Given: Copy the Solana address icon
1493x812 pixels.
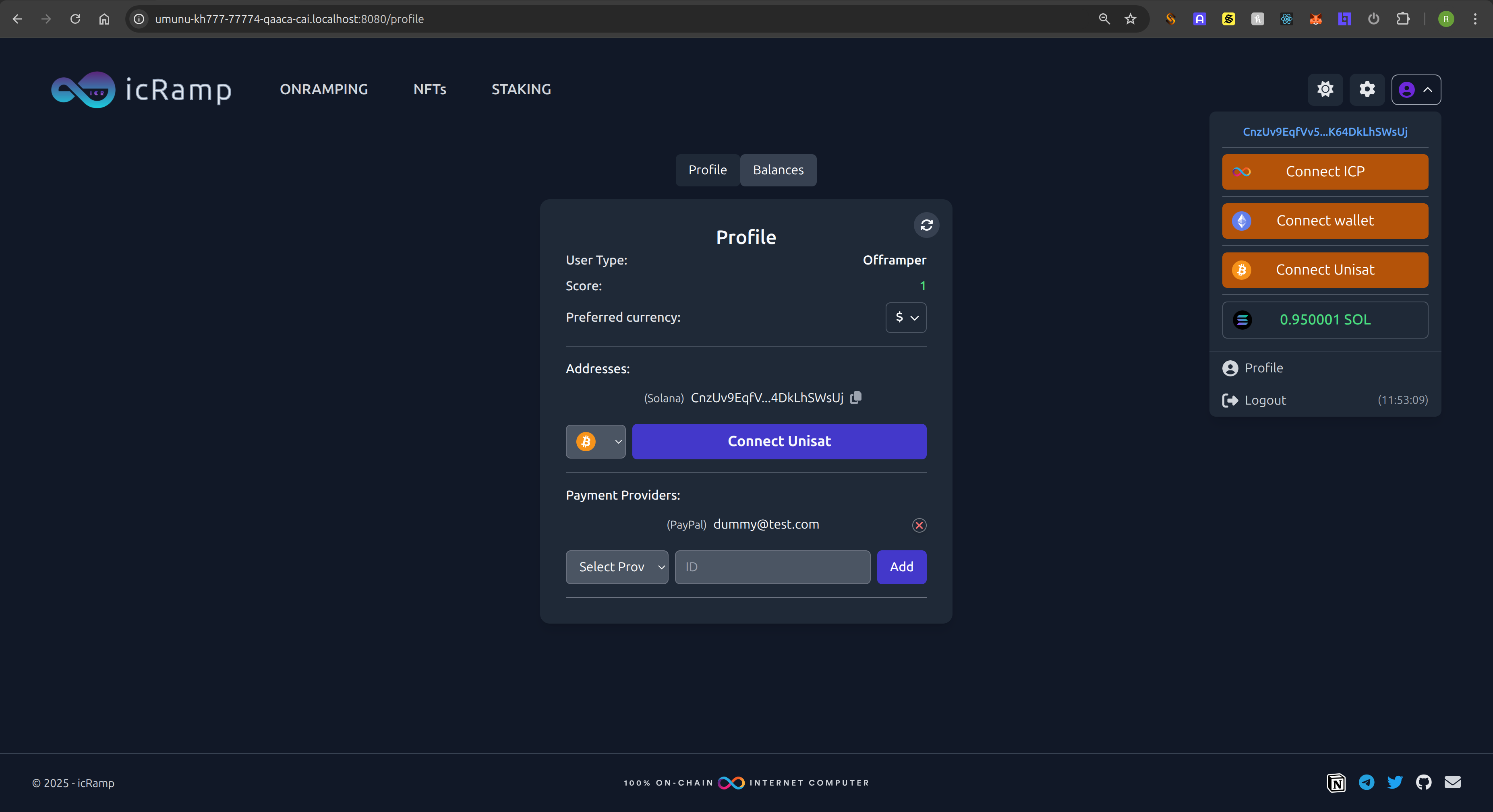Looking at the screenshot, I should point(855,397).
